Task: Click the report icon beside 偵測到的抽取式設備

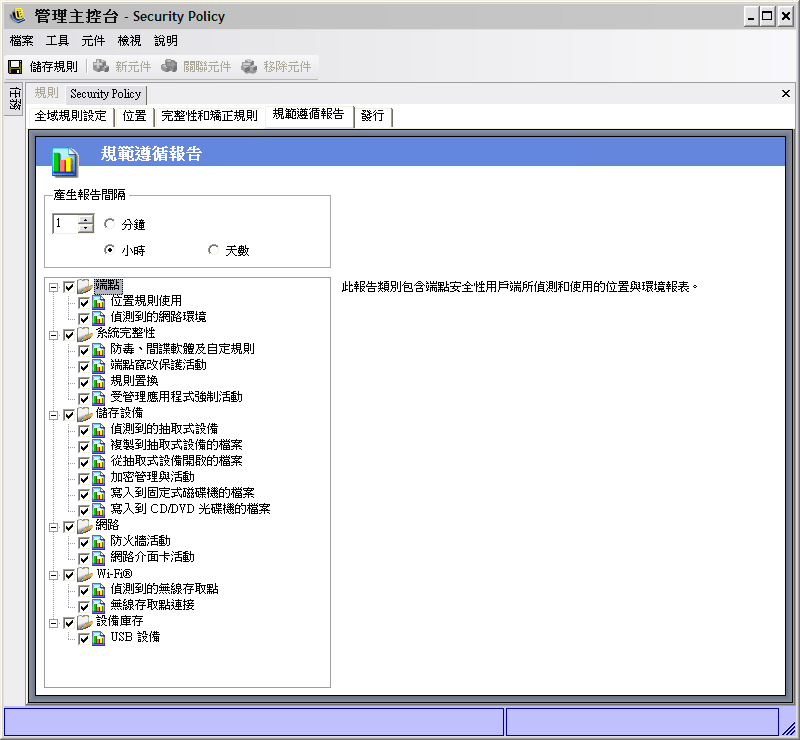Action: point(99,430)
